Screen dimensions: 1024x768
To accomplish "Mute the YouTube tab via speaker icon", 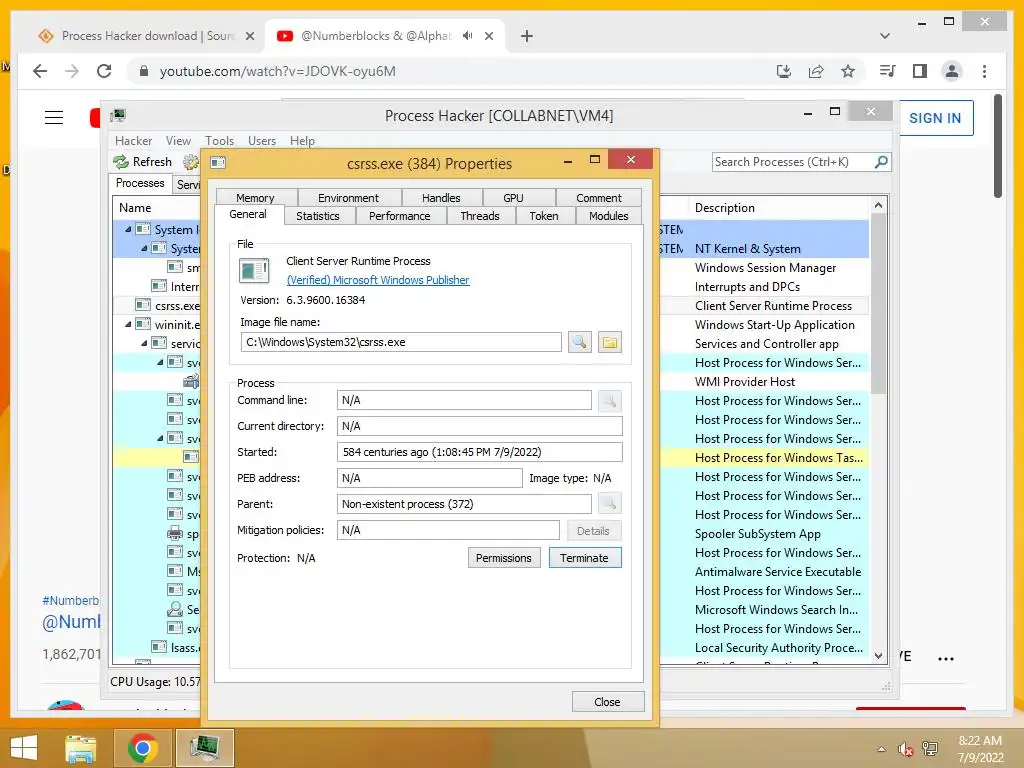I will click(x=468, y=36).
